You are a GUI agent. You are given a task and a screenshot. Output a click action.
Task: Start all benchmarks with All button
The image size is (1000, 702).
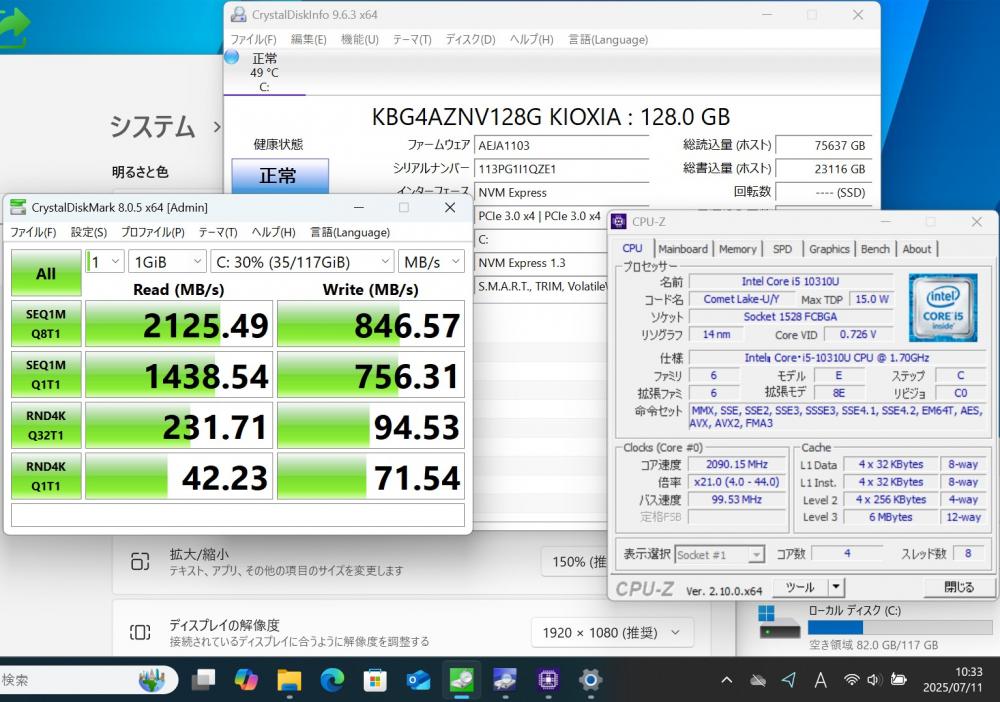pyautogui.click(x=46, y=273)
